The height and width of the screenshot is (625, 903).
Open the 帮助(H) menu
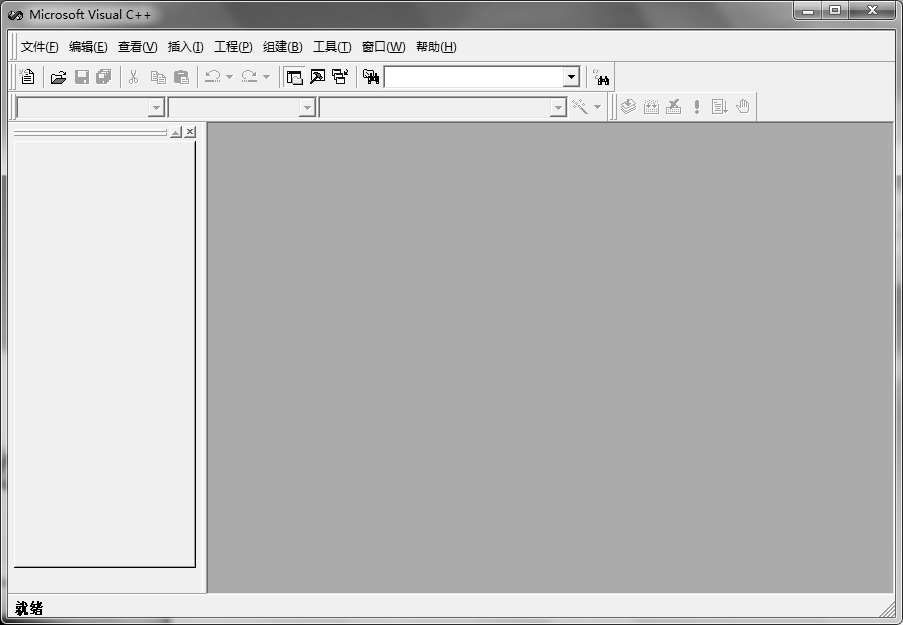(436, 47)
